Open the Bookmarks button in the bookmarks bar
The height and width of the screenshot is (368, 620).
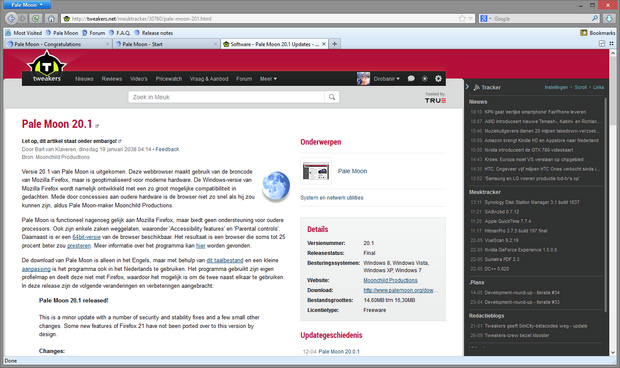point(597,33)
